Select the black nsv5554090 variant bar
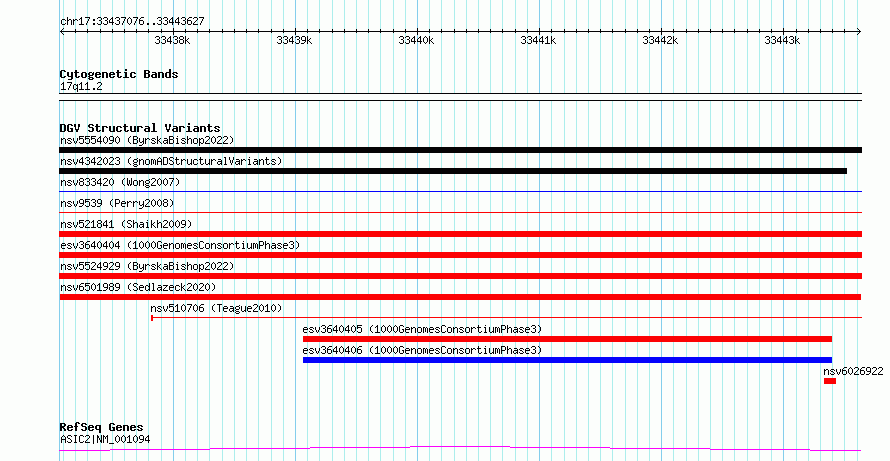890x461 pixels. tap(460, 150)
